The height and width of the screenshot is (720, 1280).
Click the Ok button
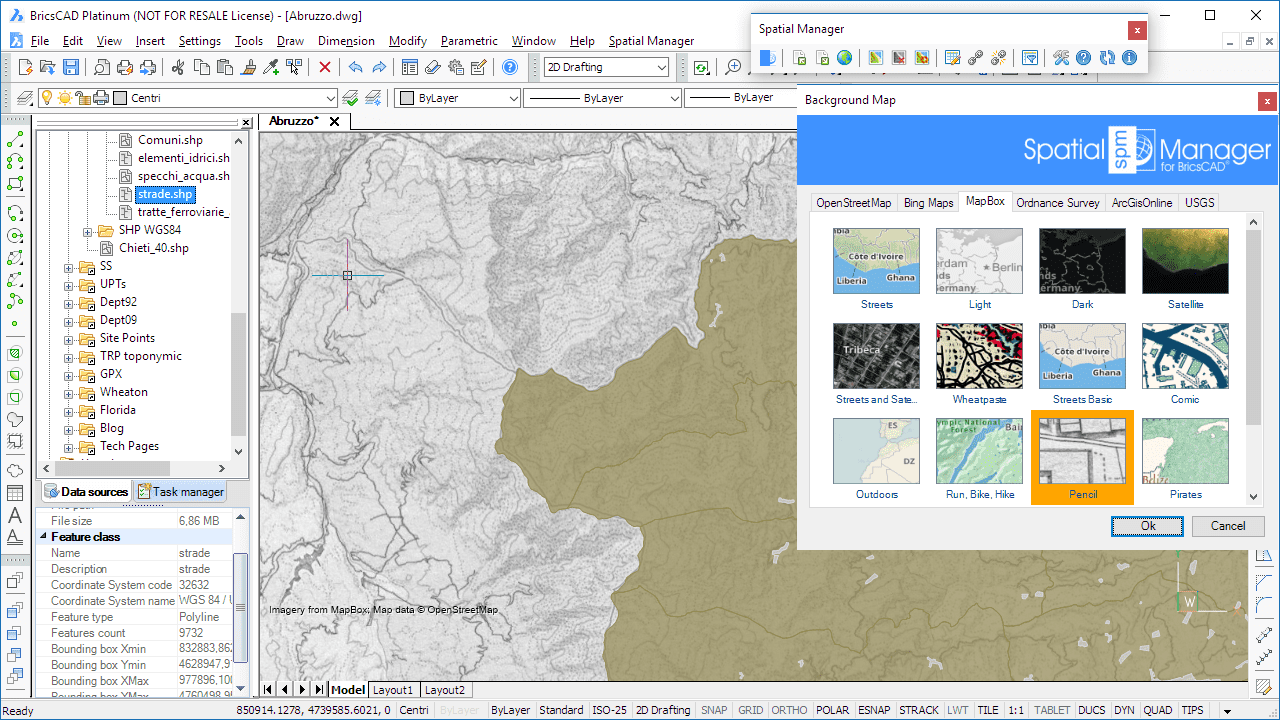(x=1147, y=526)
